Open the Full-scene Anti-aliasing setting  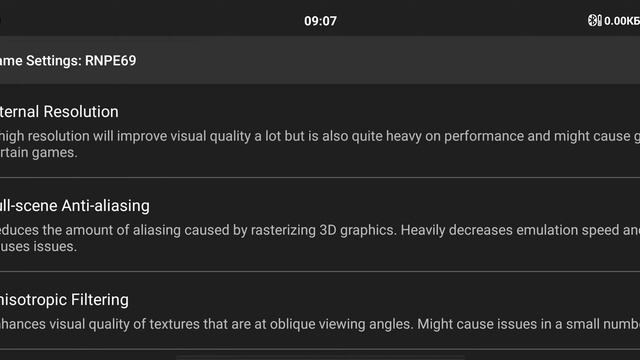click(320, 225)
